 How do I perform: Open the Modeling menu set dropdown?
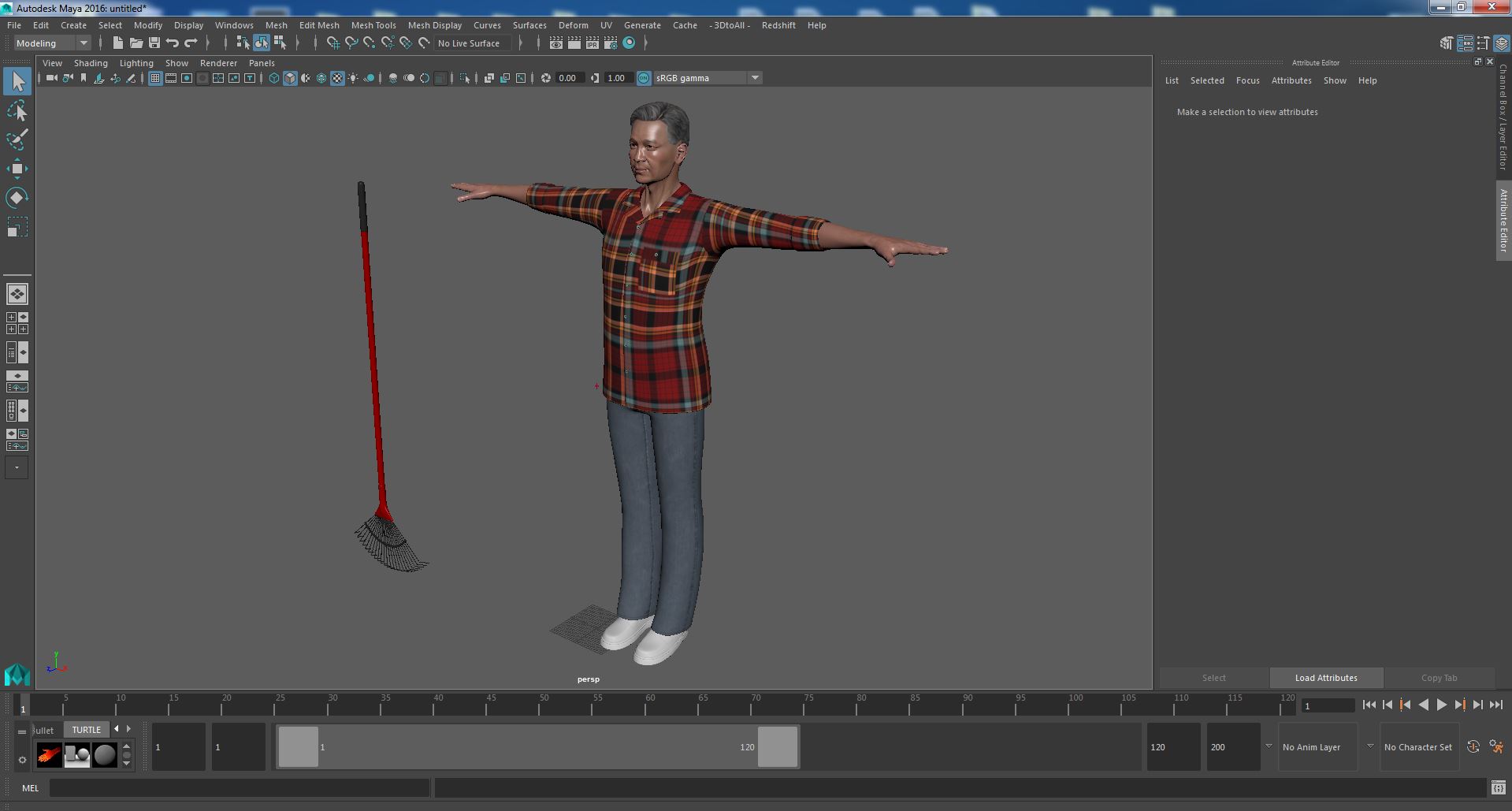click(x=52, y=43)
